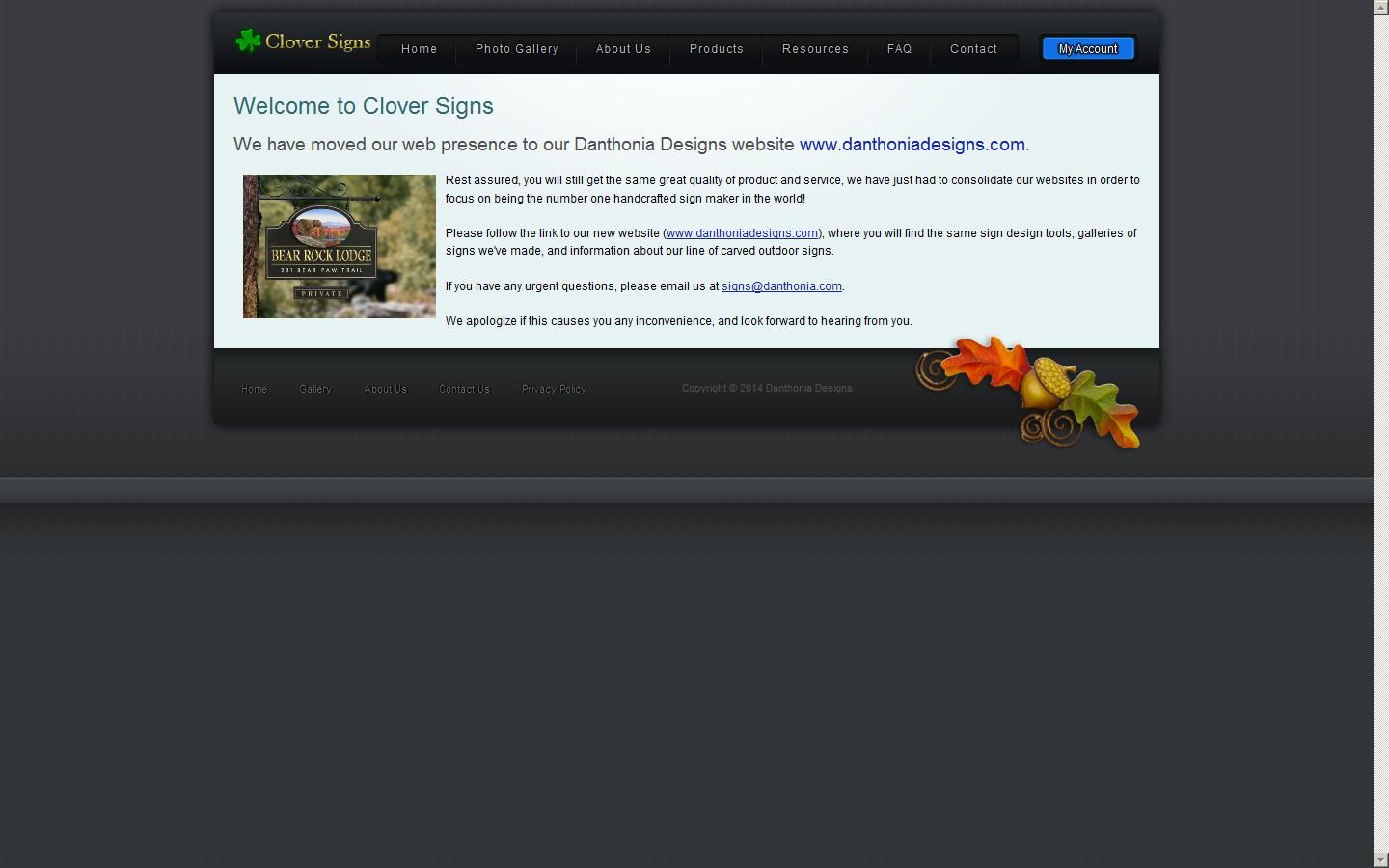The height and width of the screenshot is (868, 1389).
Task: Click the Bear Rock Lodge sign photo
Action: coord(340,246)
